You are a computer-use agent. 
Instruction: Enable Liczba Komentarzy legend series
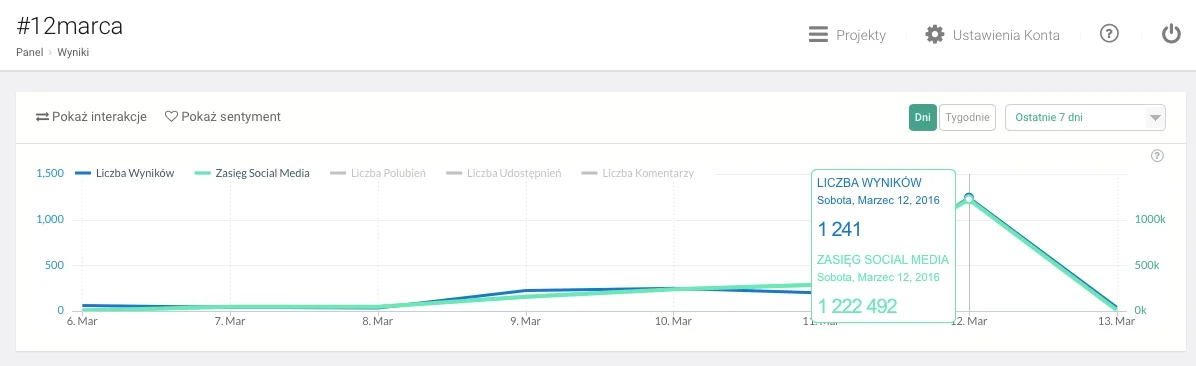pos(638,173)
